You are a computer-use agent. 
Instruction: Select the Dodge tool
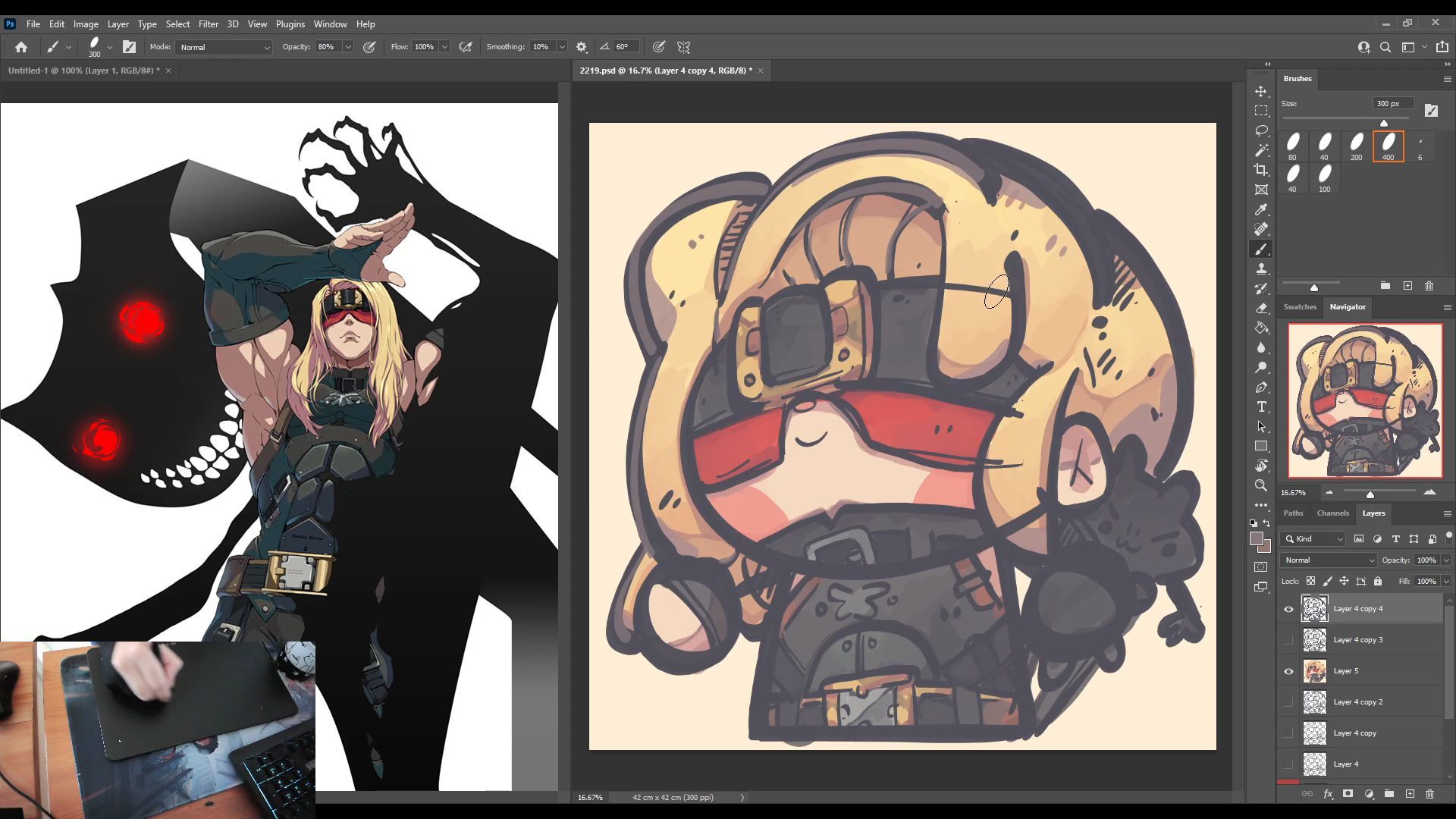tap(1261, 367)
